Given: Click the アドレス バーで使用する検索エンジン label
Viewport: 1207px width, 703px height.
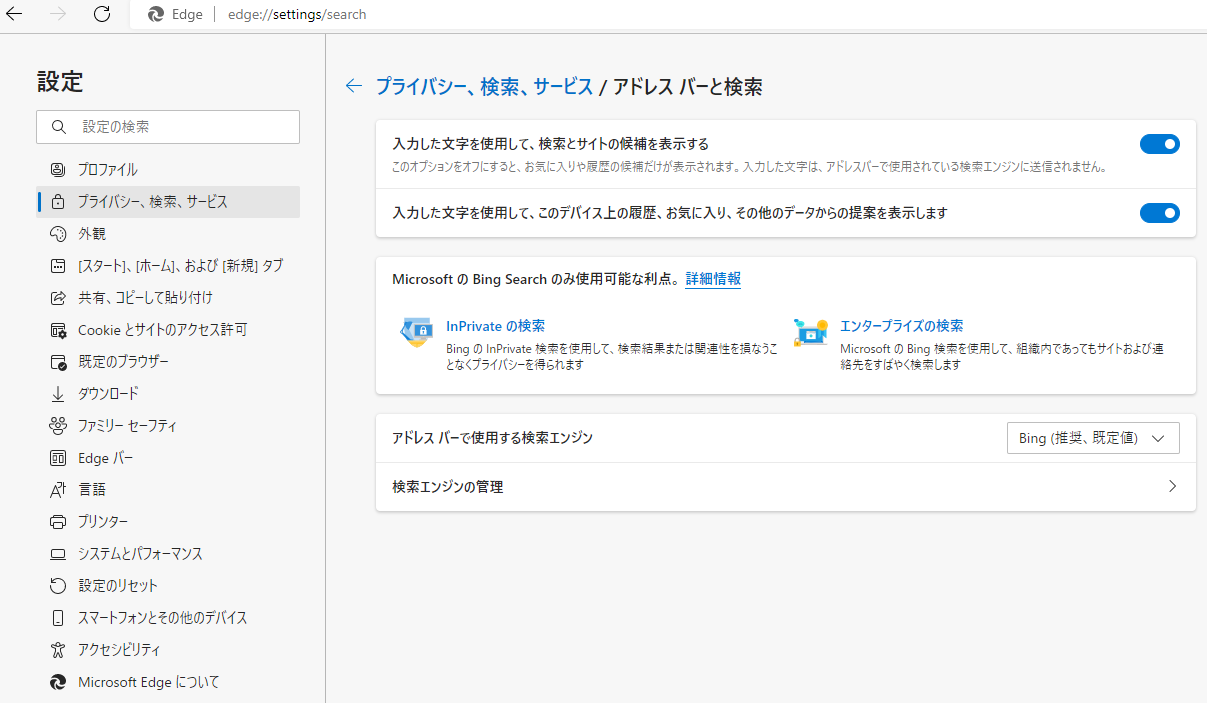Looking at the screenshot, I should [492, 438].
